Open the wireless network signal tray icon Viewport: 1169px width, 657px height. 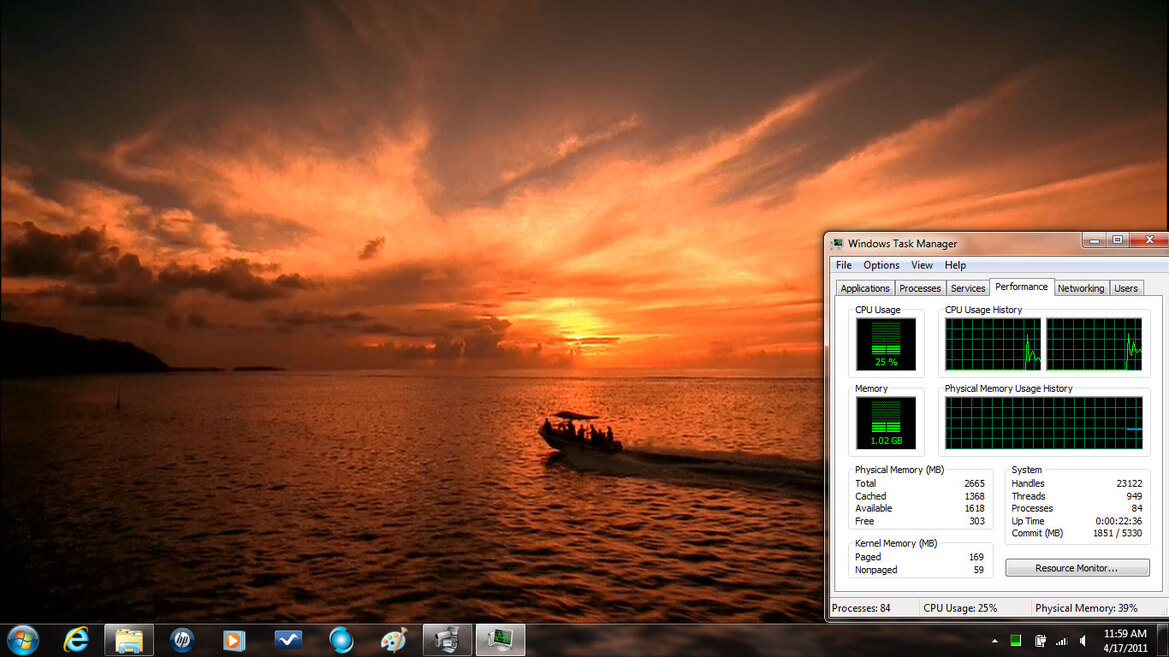(1062, 641)
